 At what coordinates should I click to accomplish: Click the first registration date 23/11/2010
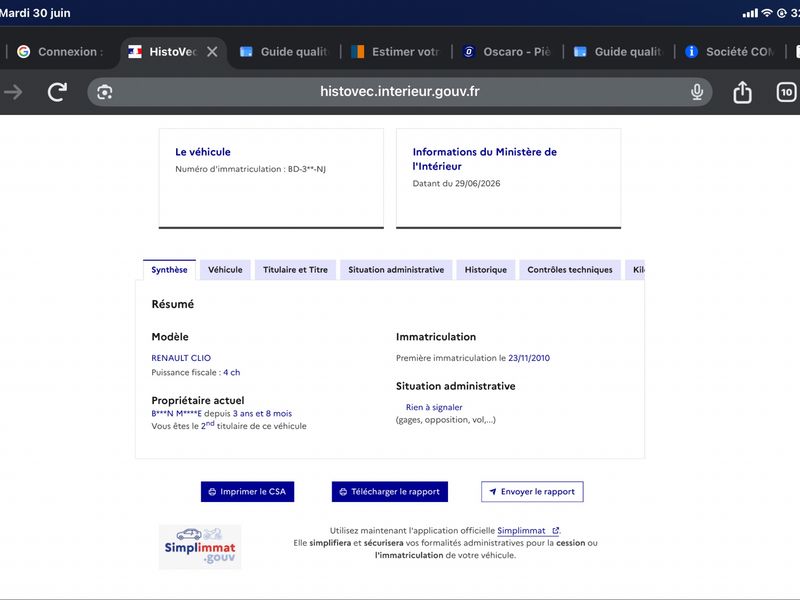tap(529, 358)
